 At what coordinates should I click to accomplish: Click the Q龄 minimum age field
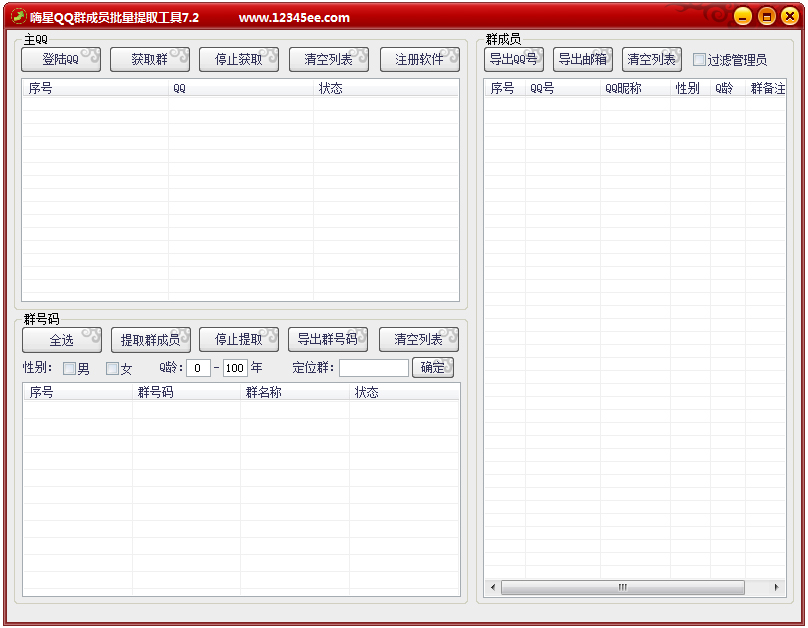198,368
